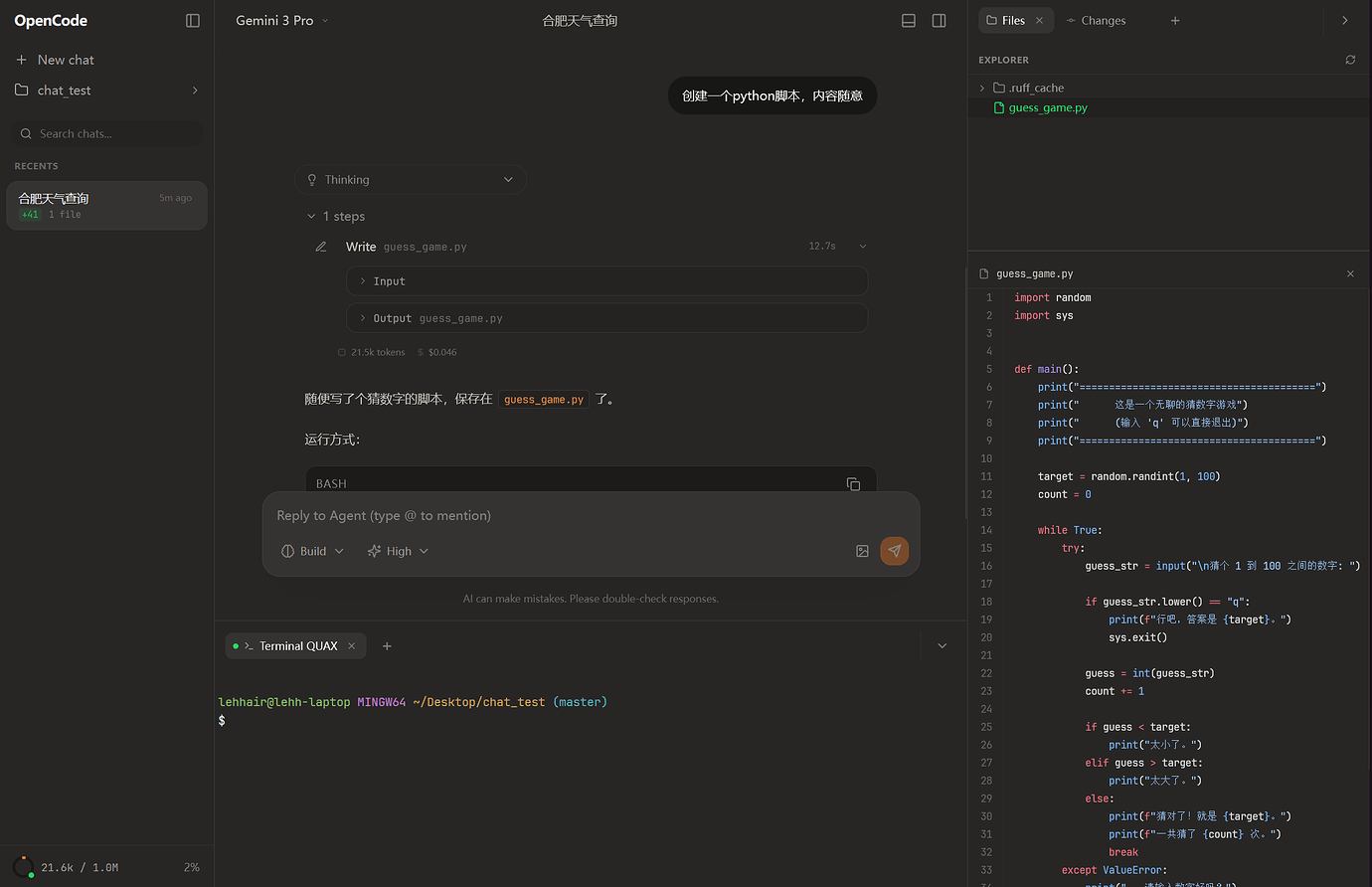Expand the Input row
1372x887 pixels.
click(606, 281)
